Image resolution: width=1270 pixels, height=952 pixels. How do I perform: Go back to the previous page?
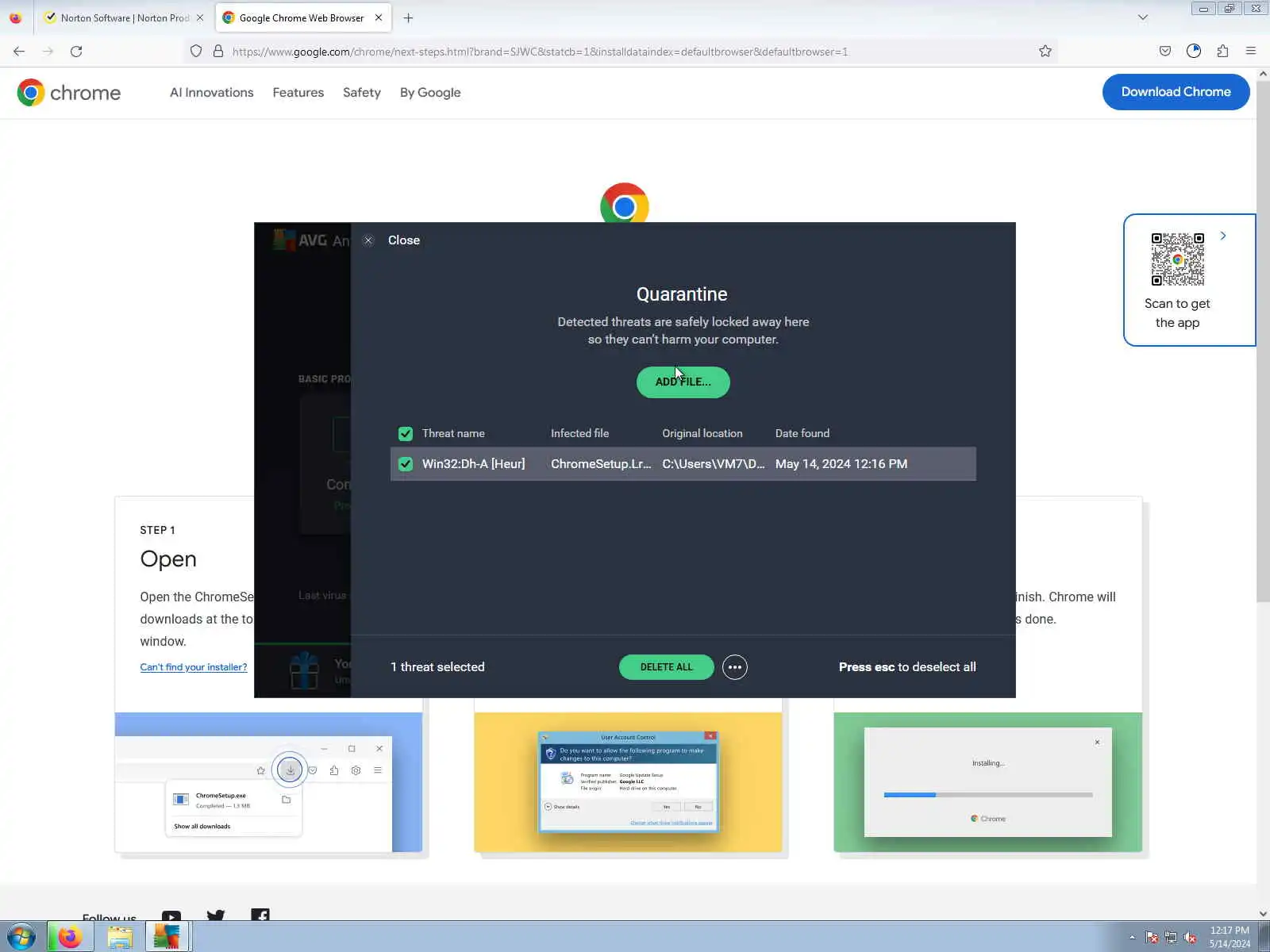19,52
